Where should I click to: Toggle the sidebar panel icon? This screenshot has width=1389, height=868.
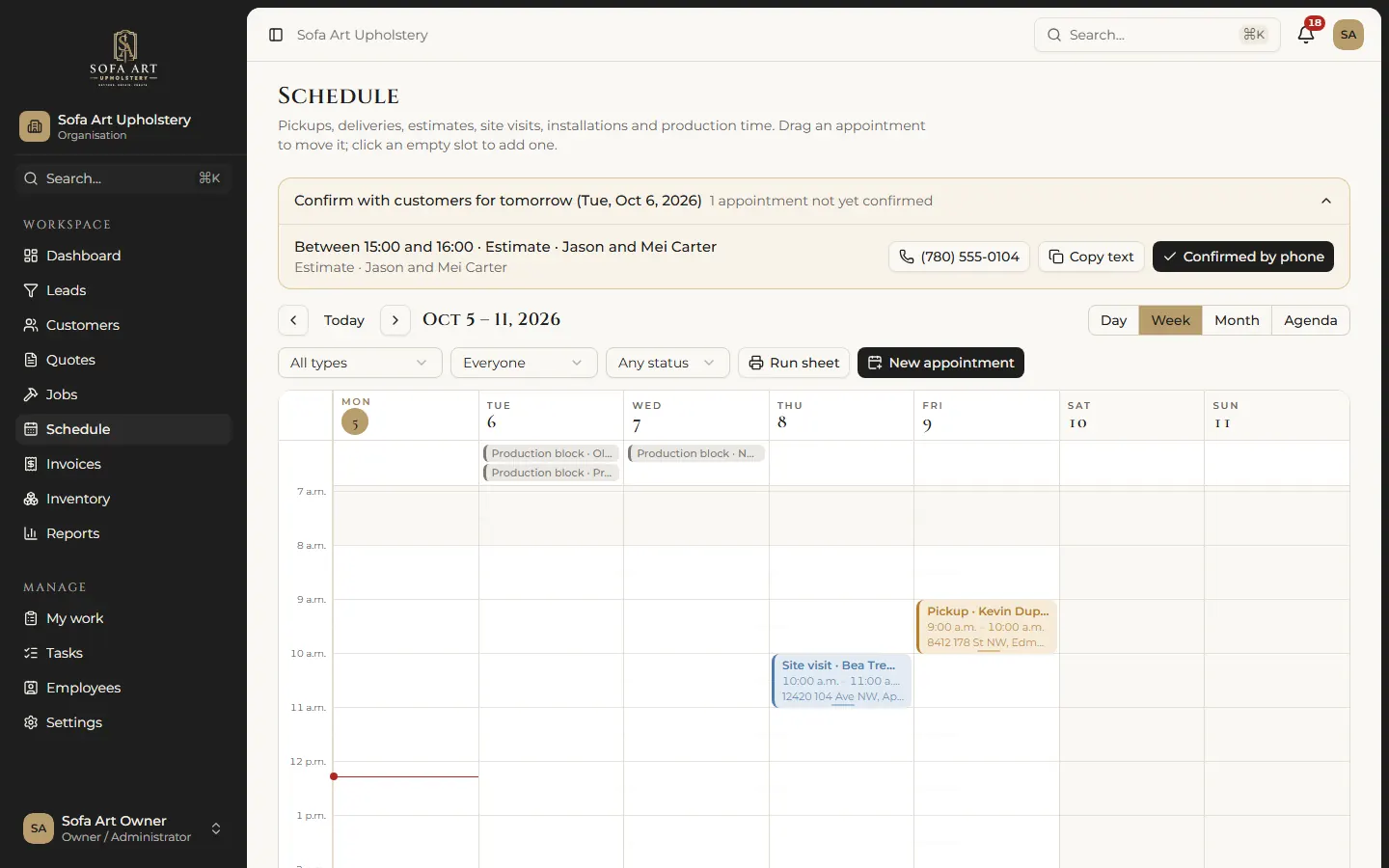point(276,35)
